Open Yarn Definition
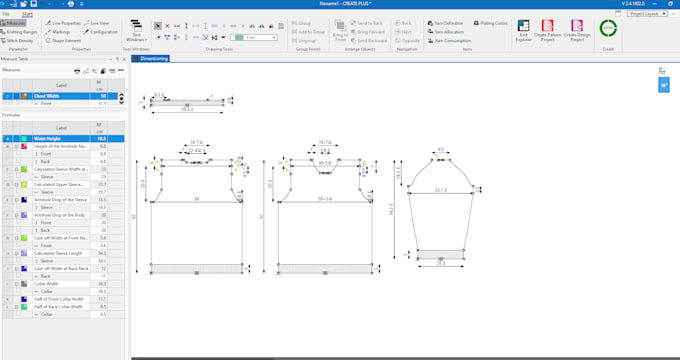Image resolution: width=680 pixels, height=360 pixels. pos(445,23)
